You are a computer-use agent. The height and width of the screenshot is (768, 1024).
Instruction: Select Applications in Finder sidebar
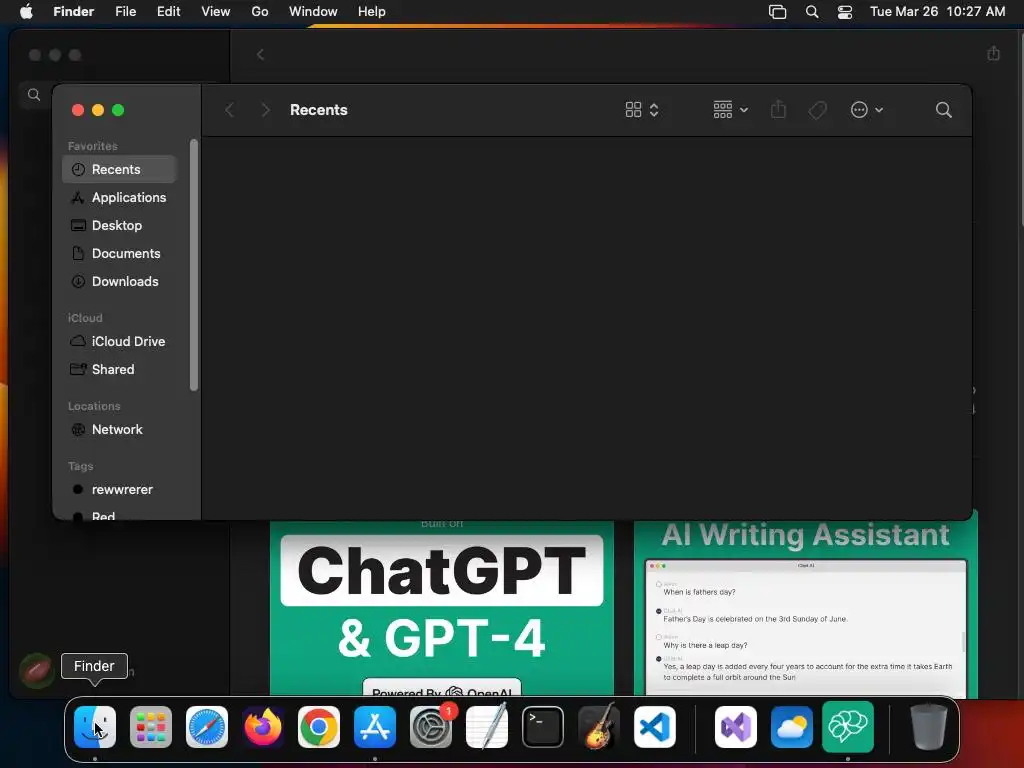click(x=120, y=197)
